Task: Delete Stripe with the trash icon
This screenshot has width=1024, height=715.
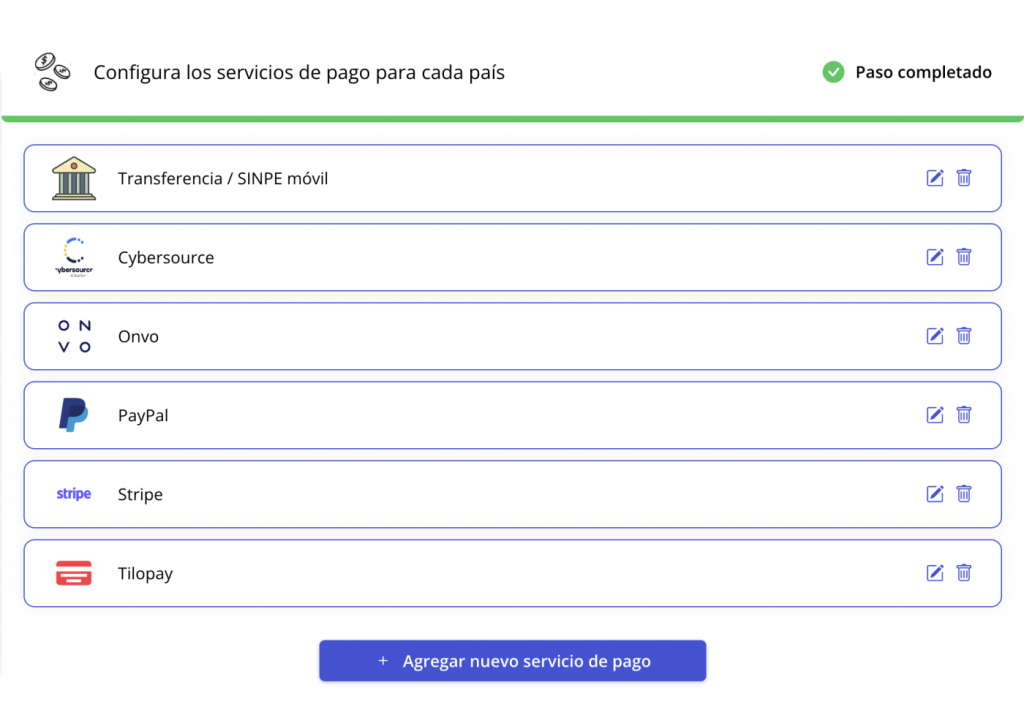Action: (964, 494)
